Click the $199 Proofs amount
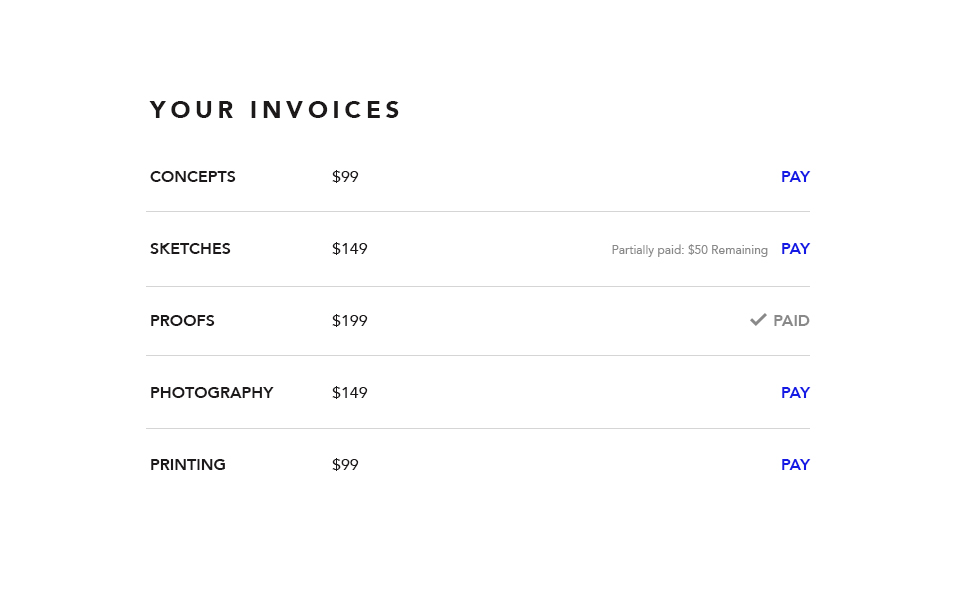This screenshot has height=600, width=960. coord(349,321)
